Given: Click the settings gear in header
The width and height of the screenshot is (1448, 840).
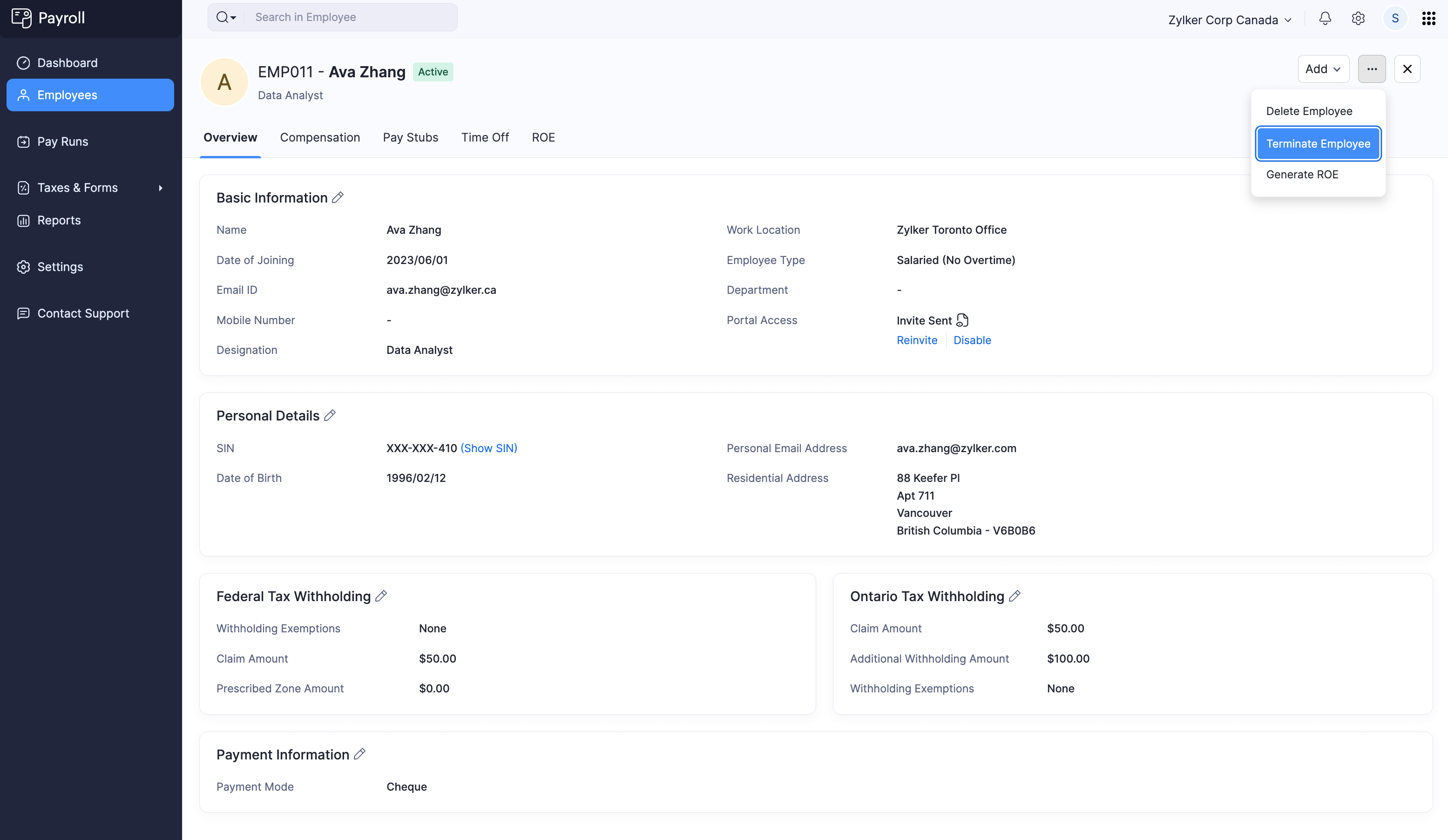Looking at the screenshot, I should click(1358, 18).
